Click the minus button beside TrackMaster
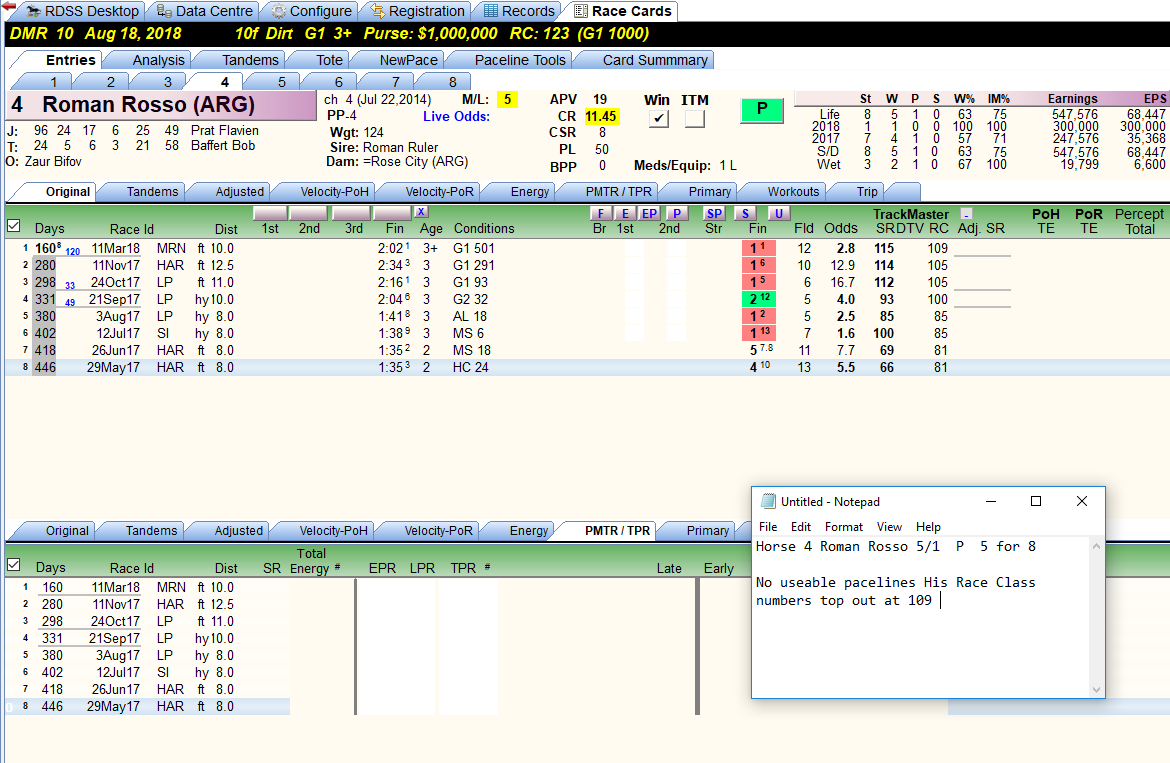1170x763 pixels. coord(966,214)
